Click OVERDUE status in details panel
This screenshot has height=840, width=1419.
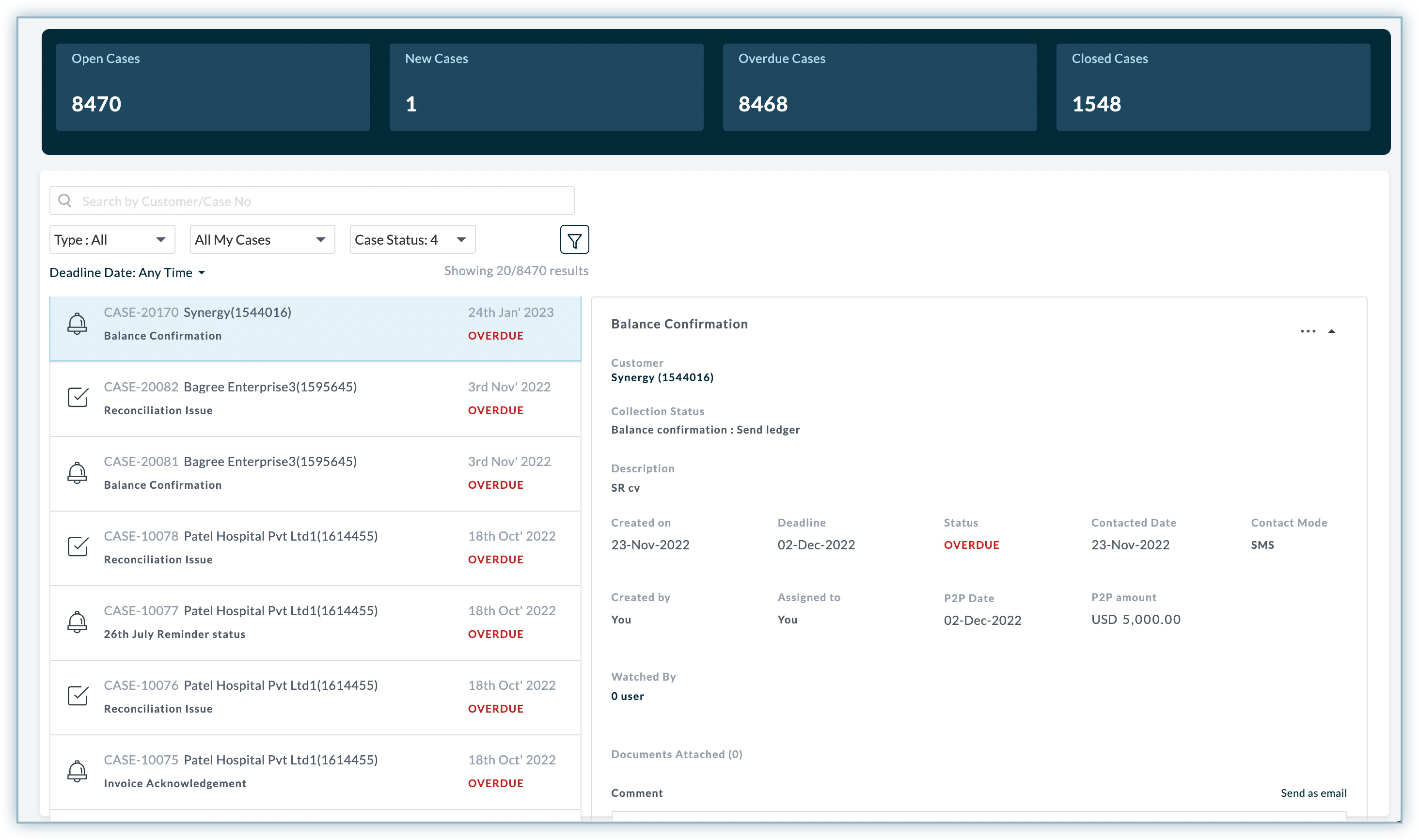point(971,545)
